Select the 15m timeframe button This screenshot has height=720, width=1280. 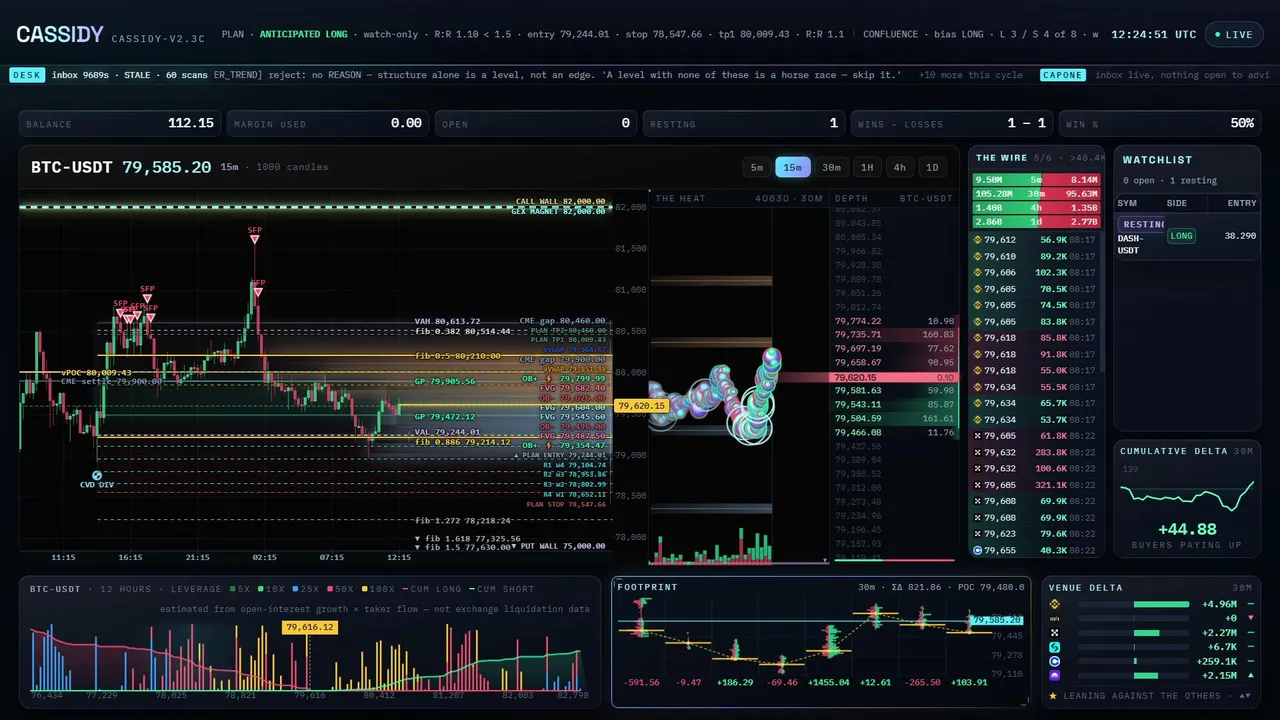click(x=792, y=167)
